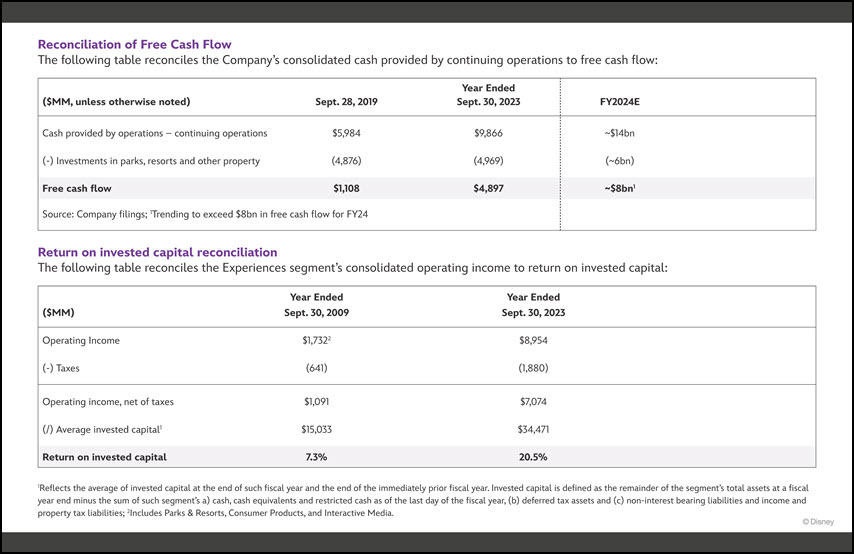Click the $9,866 cash provided value
This screenshot has width=854, height=554.
coord(487,133)
